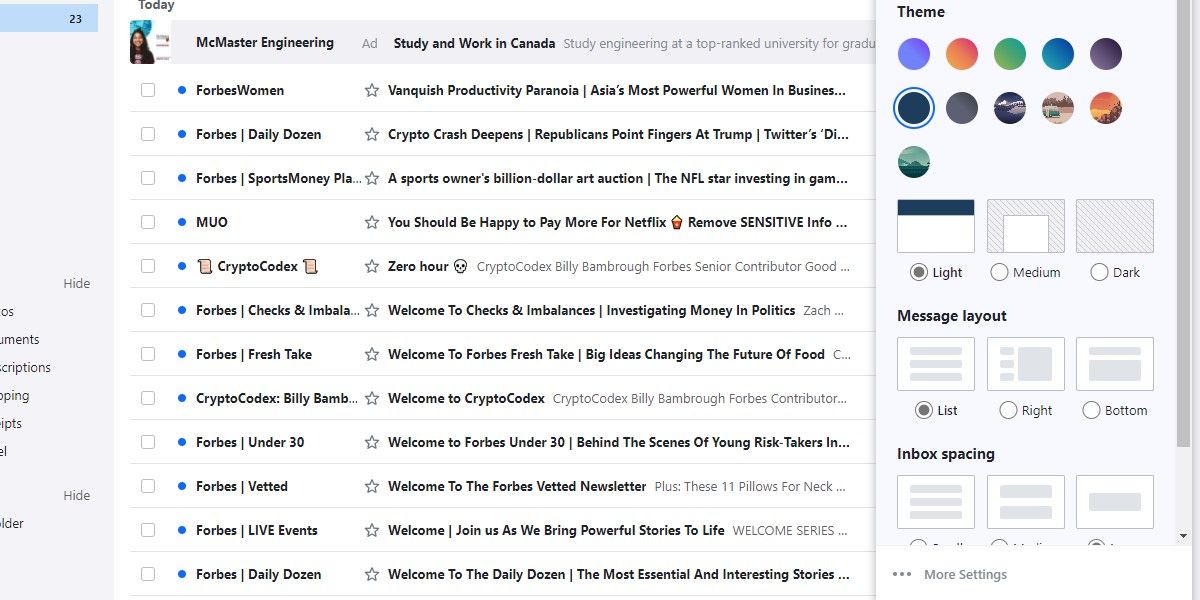The image size is (1200, 600).
Task: Select the Dark layout preview thumbnail
Action: 1114,225
